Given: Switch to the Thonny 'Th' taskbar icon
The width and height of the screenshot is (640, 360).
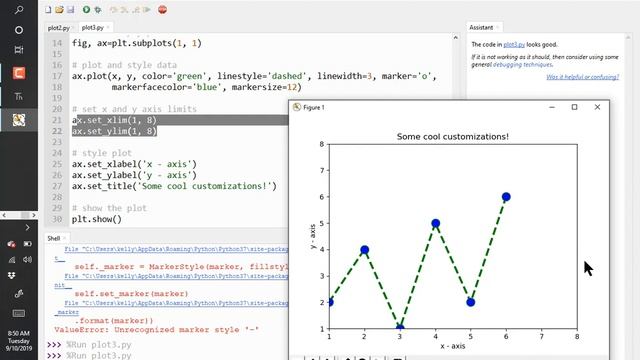Looking at the screenshot, I should coord(19,97).
